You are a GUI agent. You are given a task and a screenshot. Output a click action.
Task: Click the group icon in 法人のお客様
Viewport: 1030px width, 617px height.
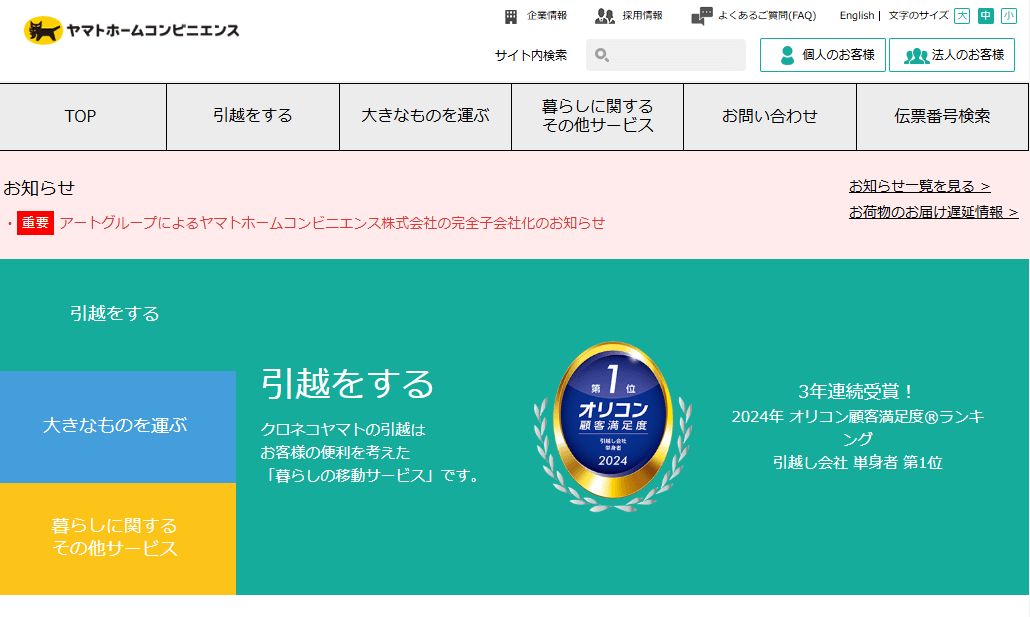[916, 56]
